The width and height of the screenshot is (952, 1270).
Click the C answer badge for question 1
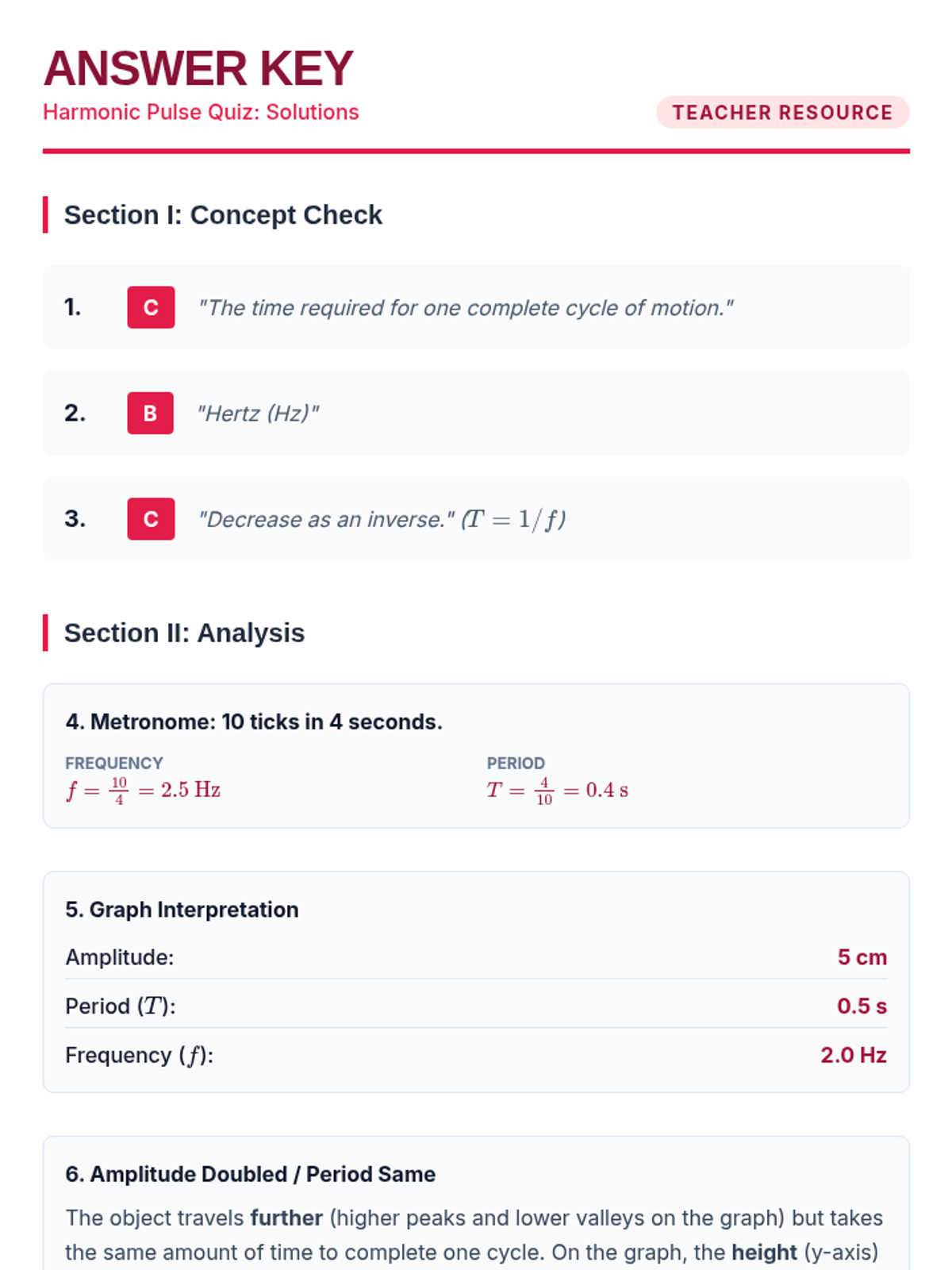click(151, 307)
